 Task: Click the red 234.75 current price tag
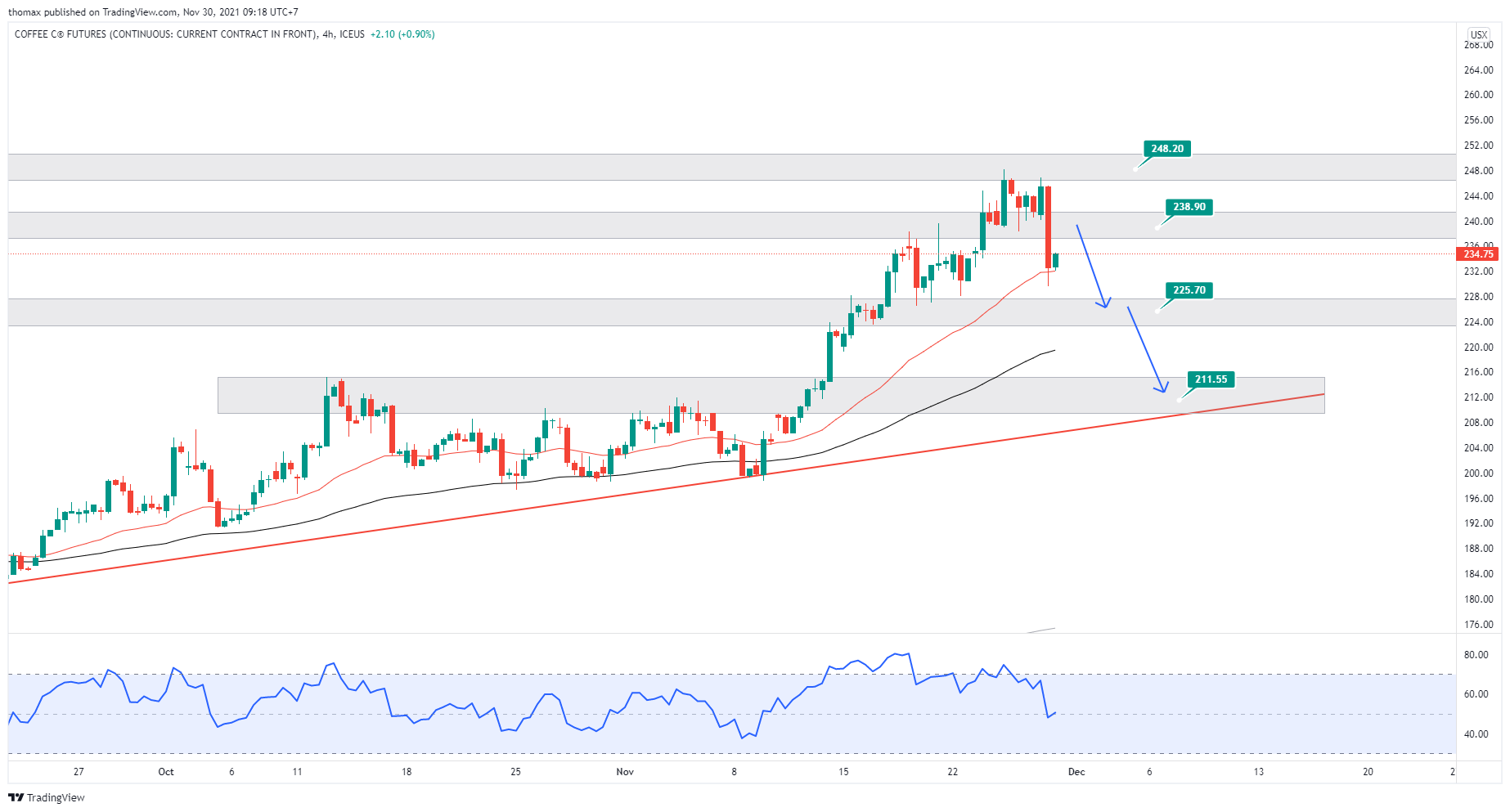[1478, 254]
